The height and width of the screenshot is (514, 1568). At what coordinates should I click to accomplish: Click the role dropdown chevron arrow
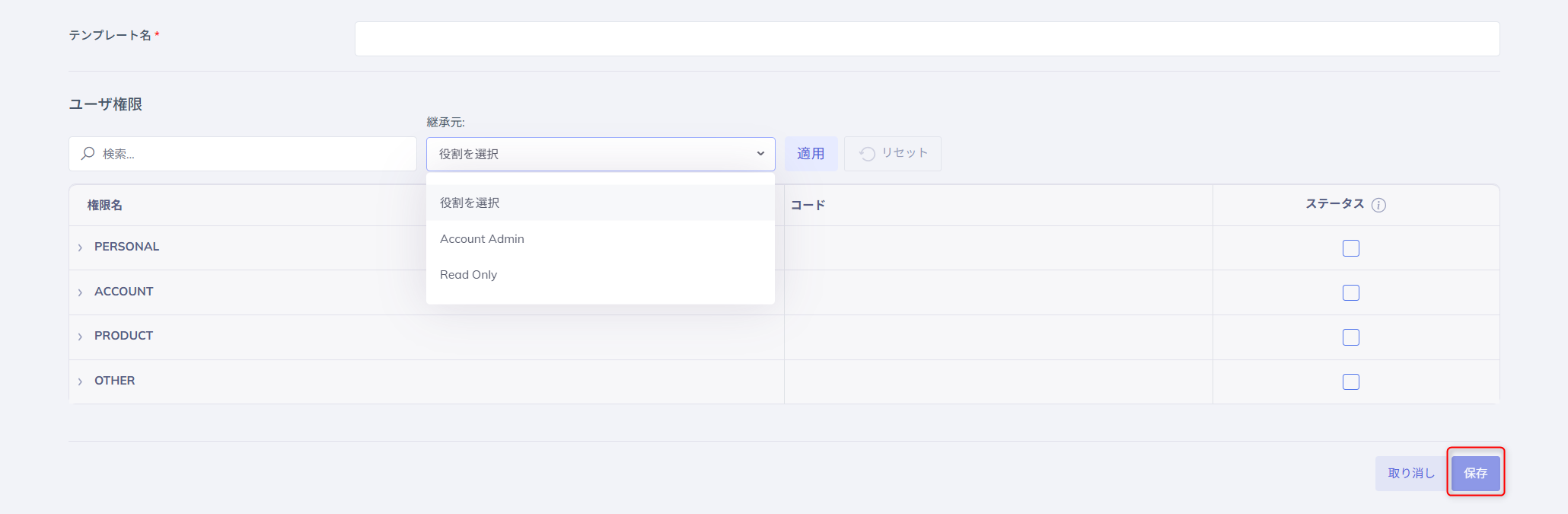coord(760,154)
